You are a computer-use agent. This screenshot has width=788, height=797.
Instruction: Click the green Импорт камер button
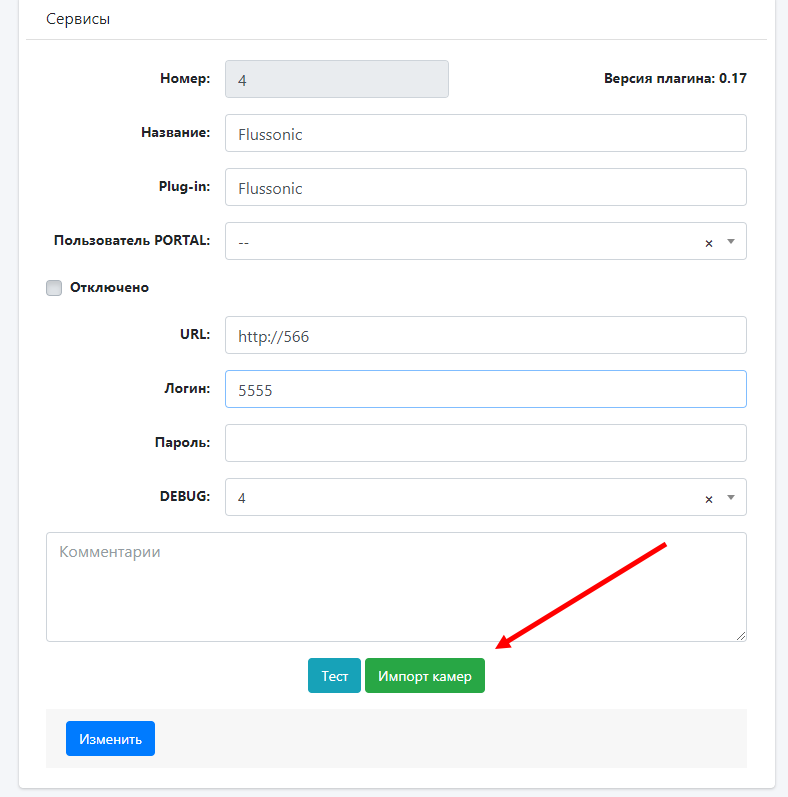[x=424, y=676]
